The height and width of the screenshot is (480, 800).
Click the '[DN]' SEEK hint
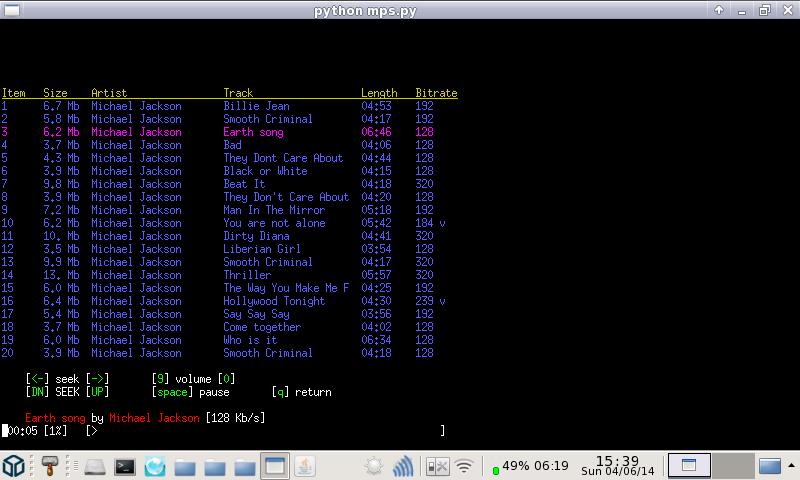click(37, 392)
